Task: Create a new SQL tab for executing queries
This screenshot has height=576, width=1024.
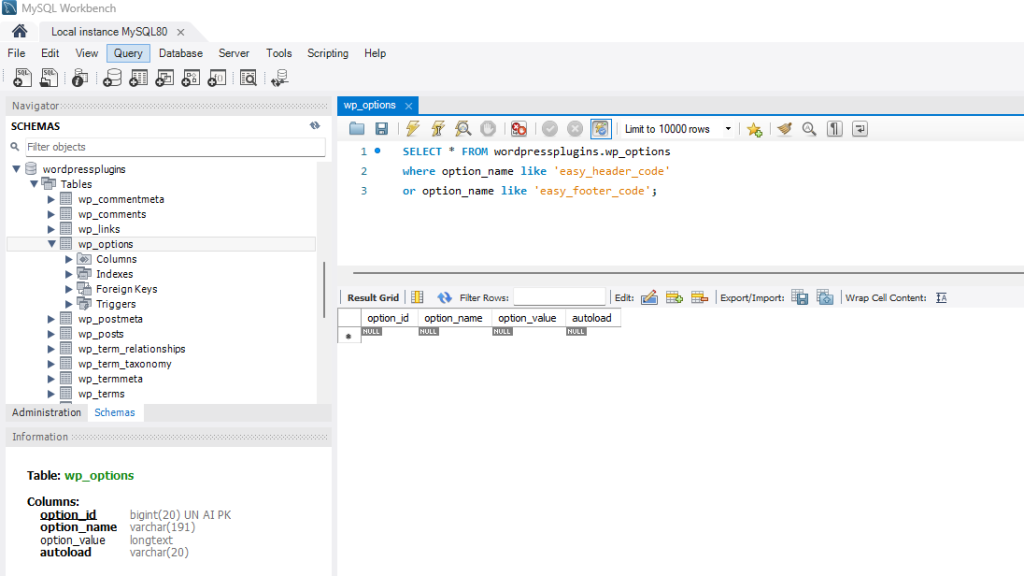Action: point(22,77)
